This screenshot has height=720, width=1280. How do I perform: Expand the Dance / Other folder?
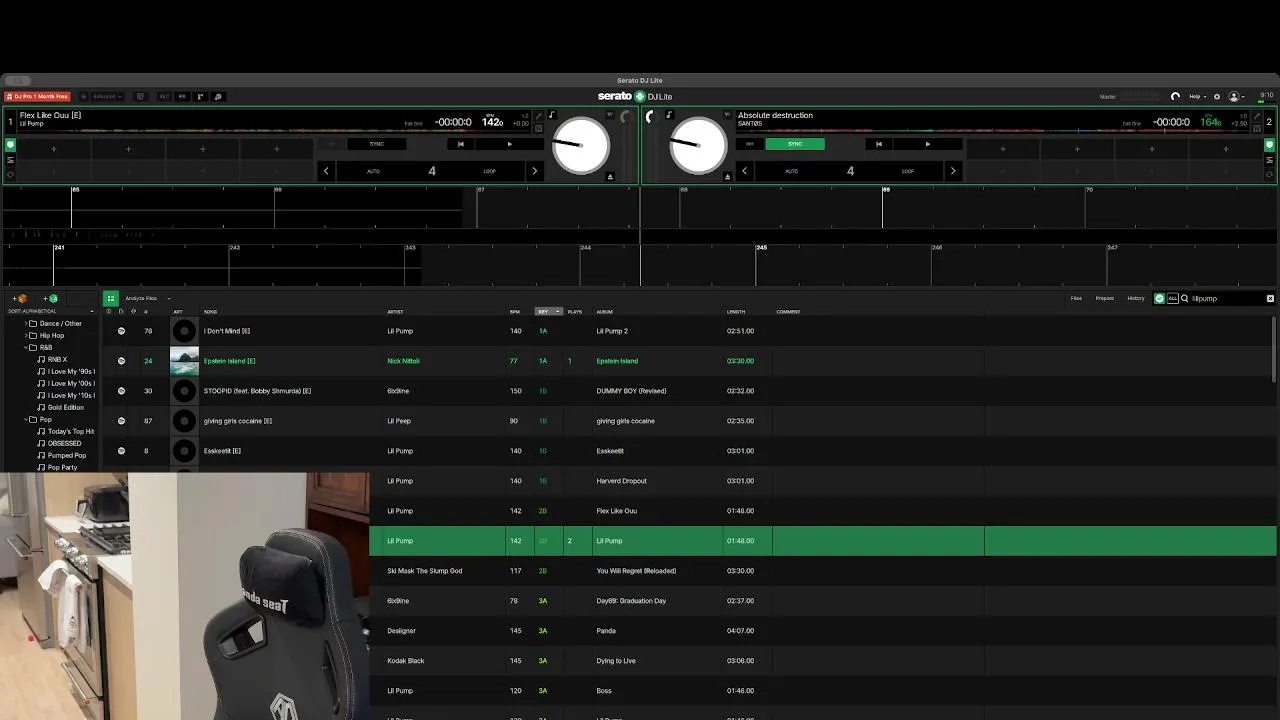[x=26, y=323]
